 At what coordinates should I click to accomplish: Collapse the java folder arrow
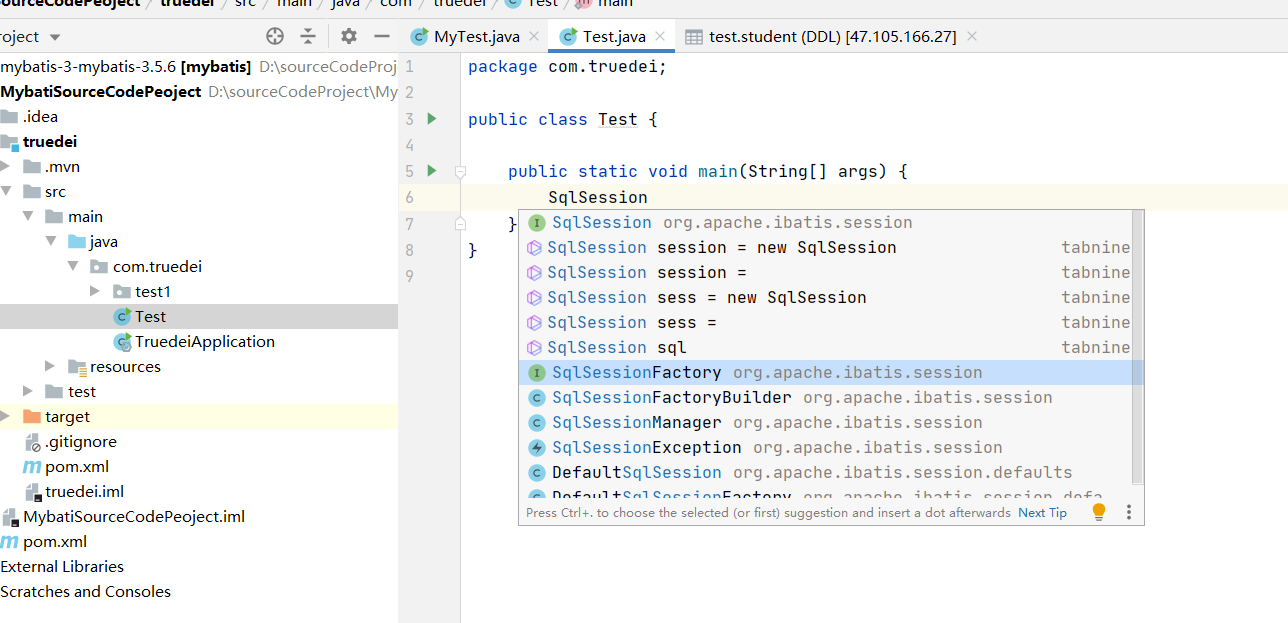(x=50, y=242)
